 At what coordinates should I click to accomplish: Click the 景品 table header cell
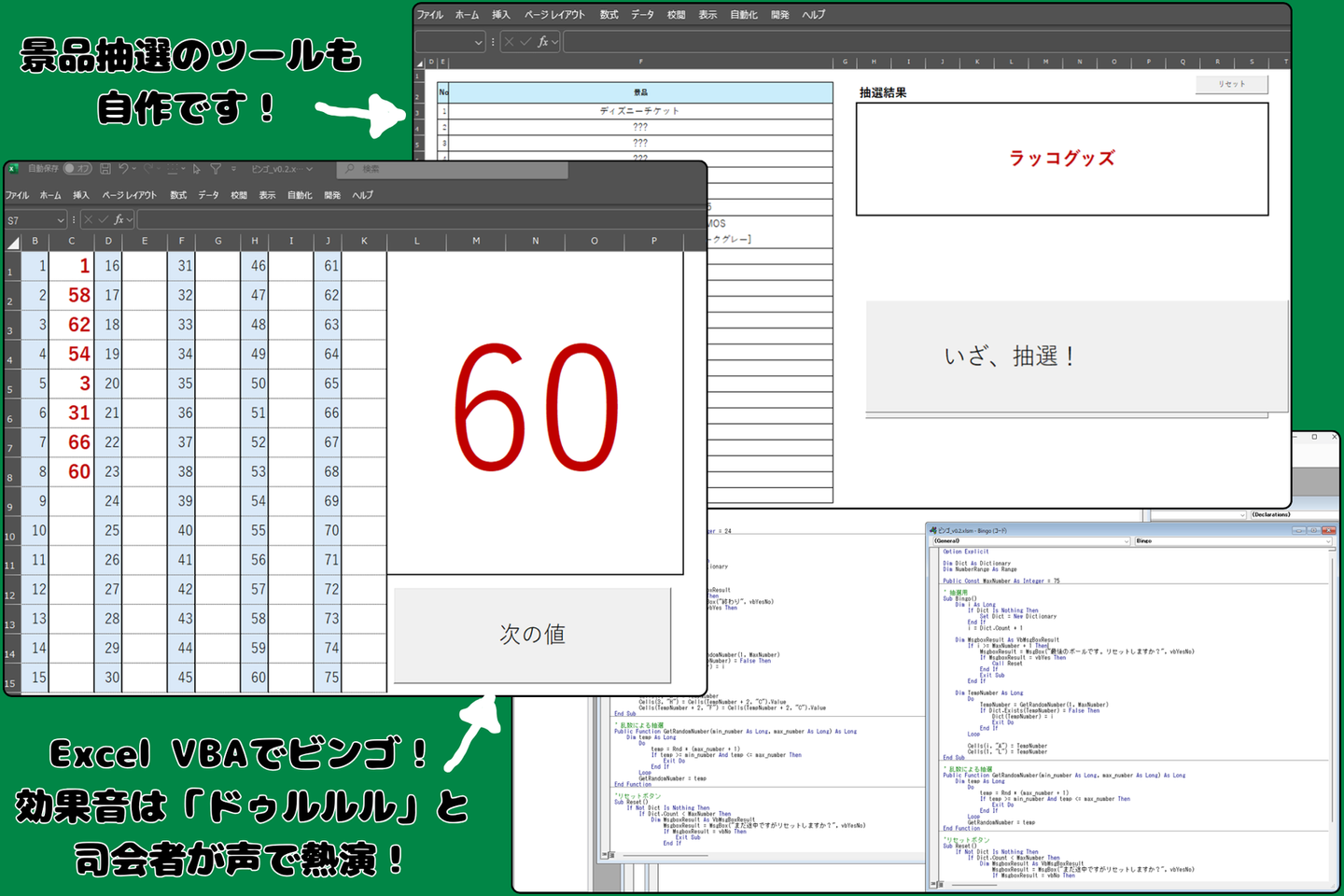pos(640,92)
